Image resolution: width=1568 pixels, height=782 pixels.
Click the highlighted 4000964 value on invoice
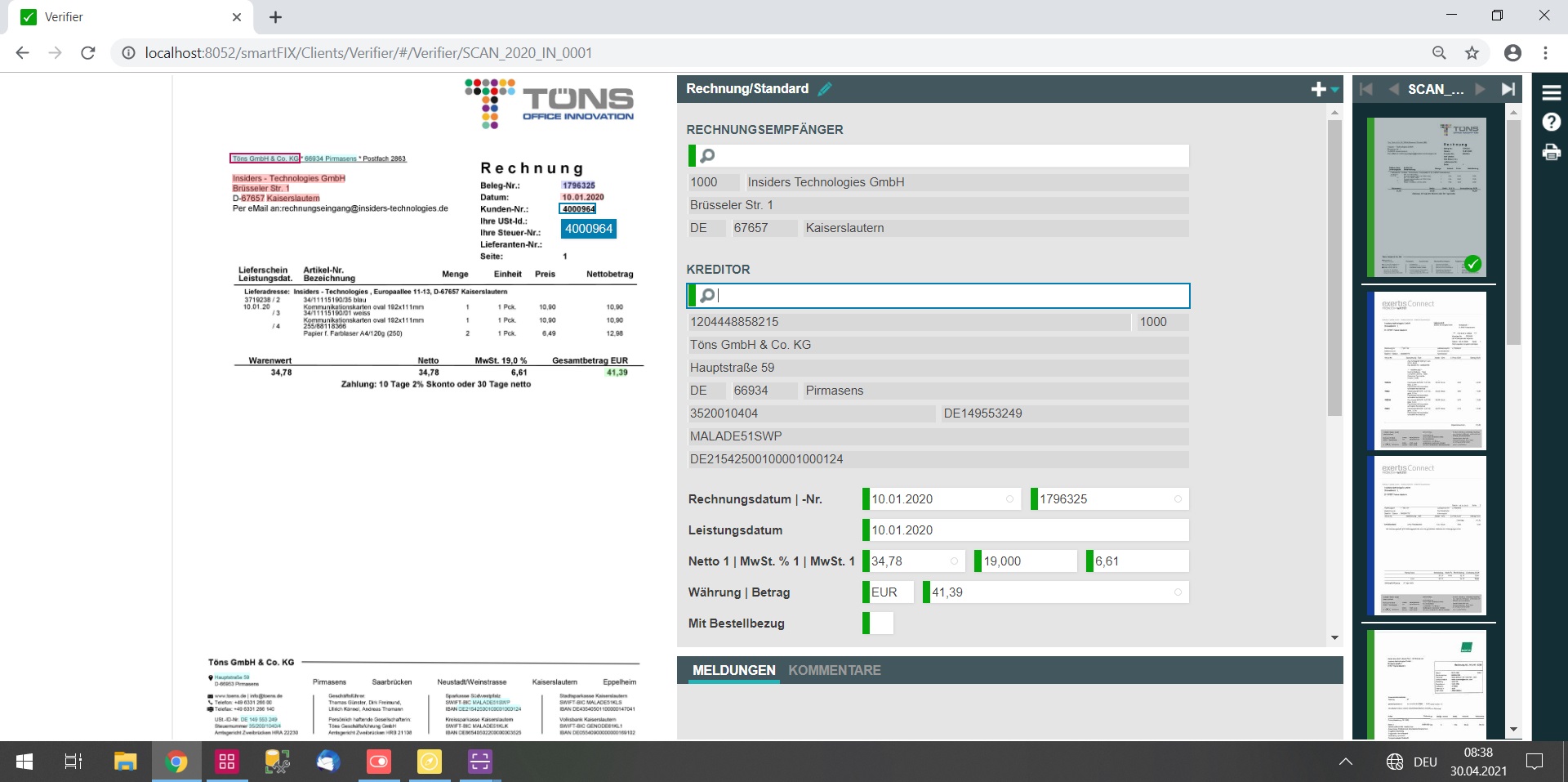(x=588, y=229)
